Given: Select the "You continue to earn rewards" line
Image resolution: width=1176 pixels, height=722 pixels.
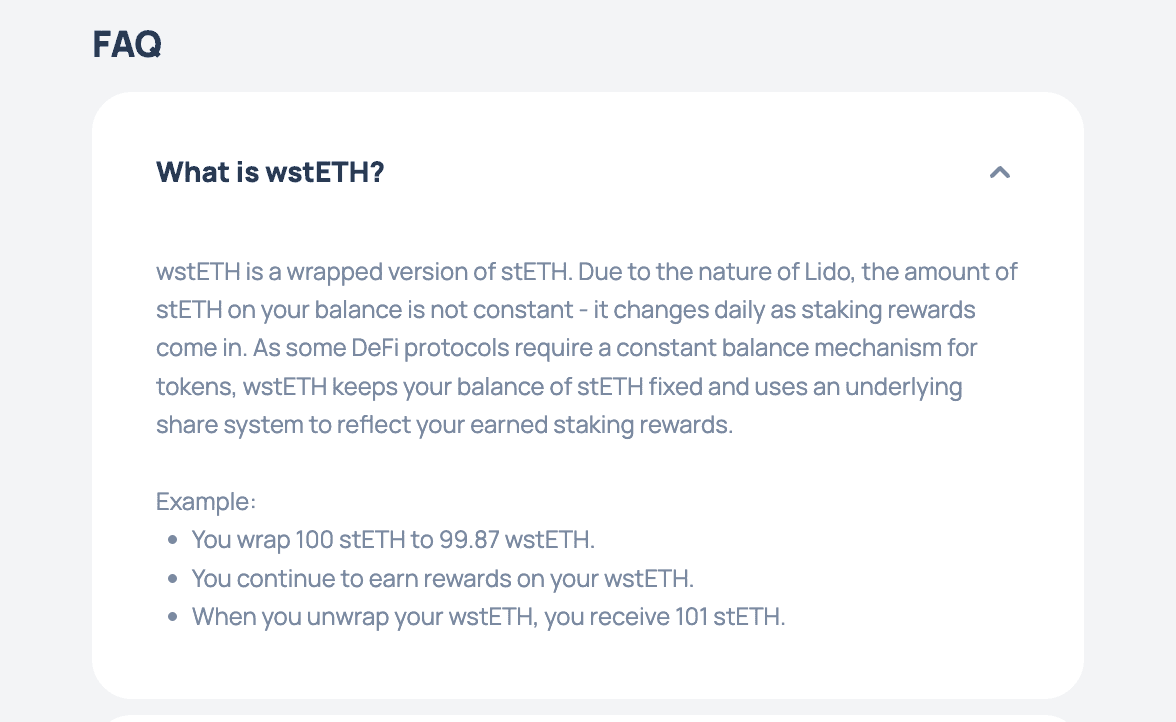Looking at the screenshot, I should [x=442, y=578].
